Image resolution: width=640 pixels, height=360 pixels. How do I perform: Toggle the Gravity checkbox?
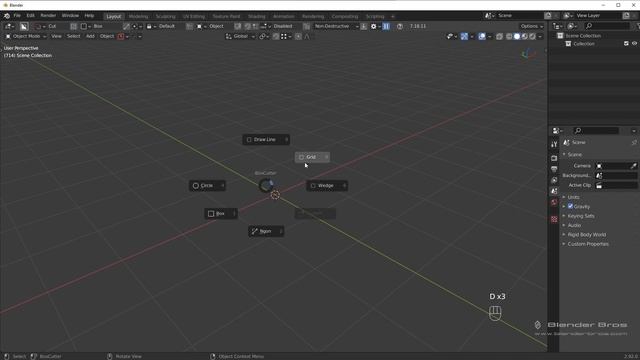click(x=570, y=206)
